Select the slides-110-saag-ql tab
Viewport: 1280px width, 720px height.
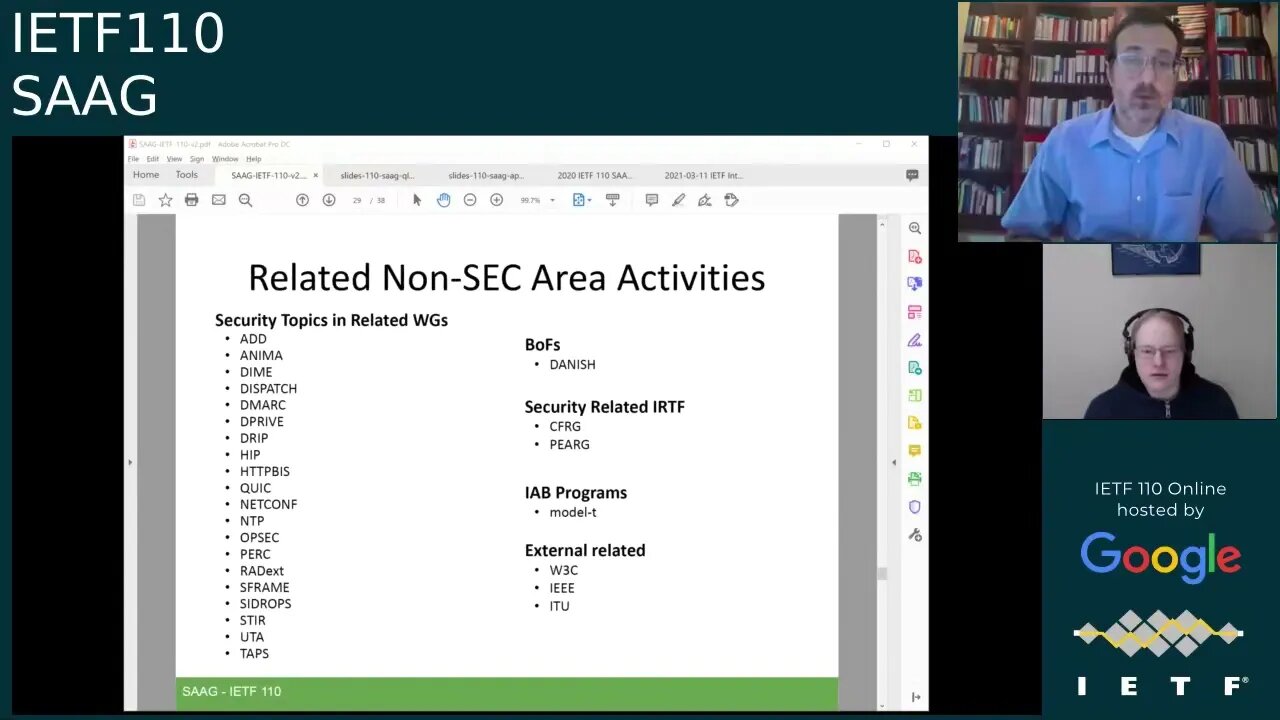377,175
